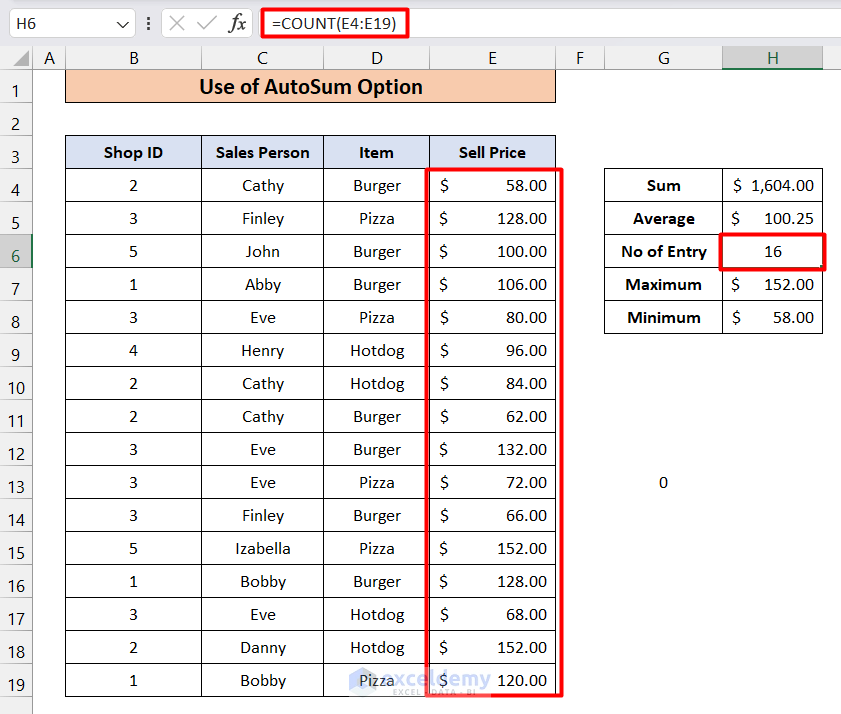
Task: Click the 'Hotdog' item cell in row 9
Action: click(377, 350)
